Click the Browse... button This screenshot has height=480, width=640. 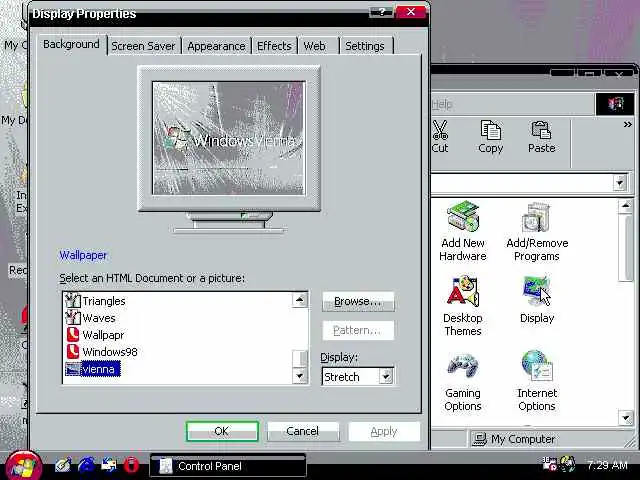[x=358, y=301]
